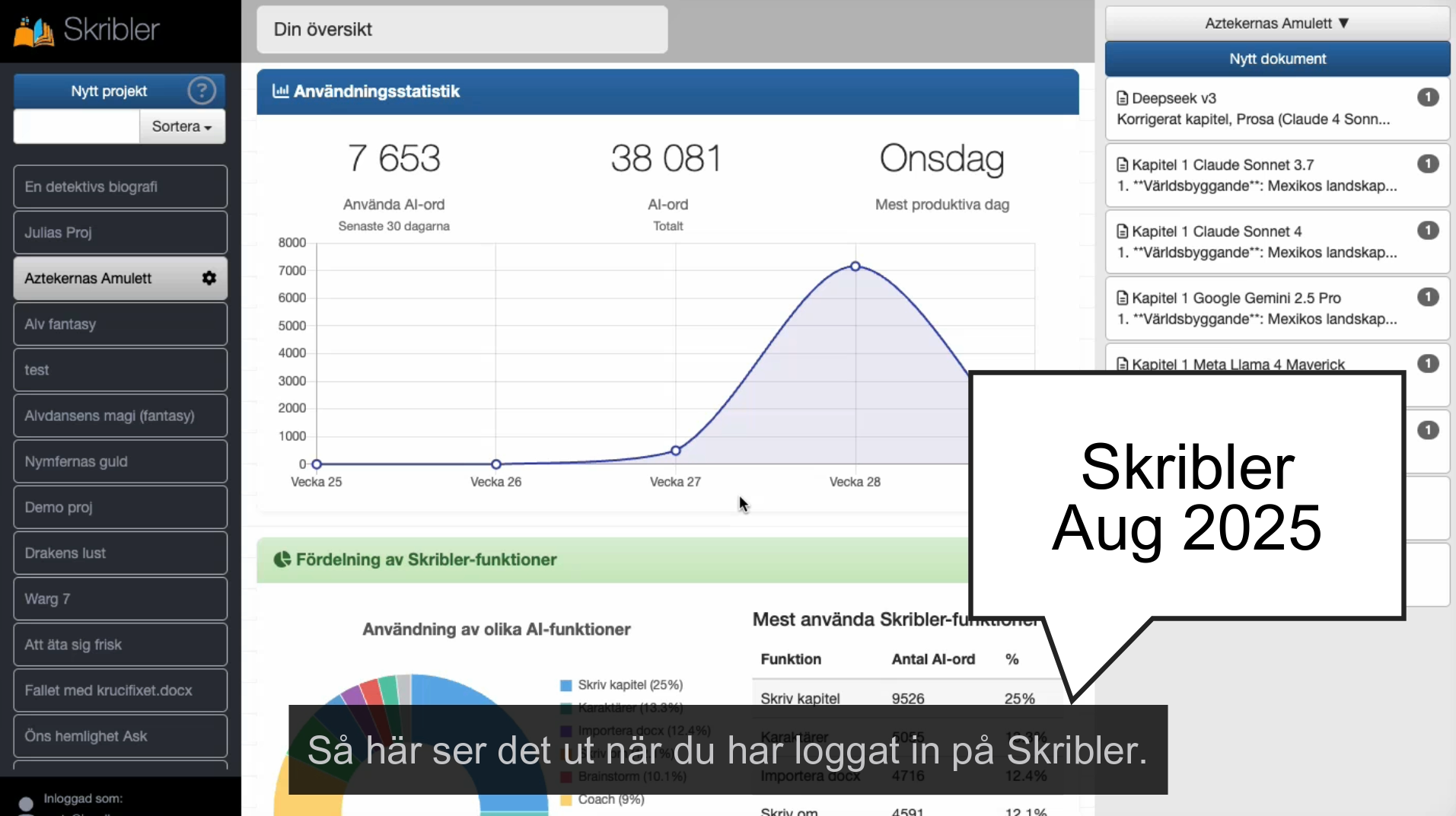Click document icon for Claude Sonnet 3.7

[1122, 164]
